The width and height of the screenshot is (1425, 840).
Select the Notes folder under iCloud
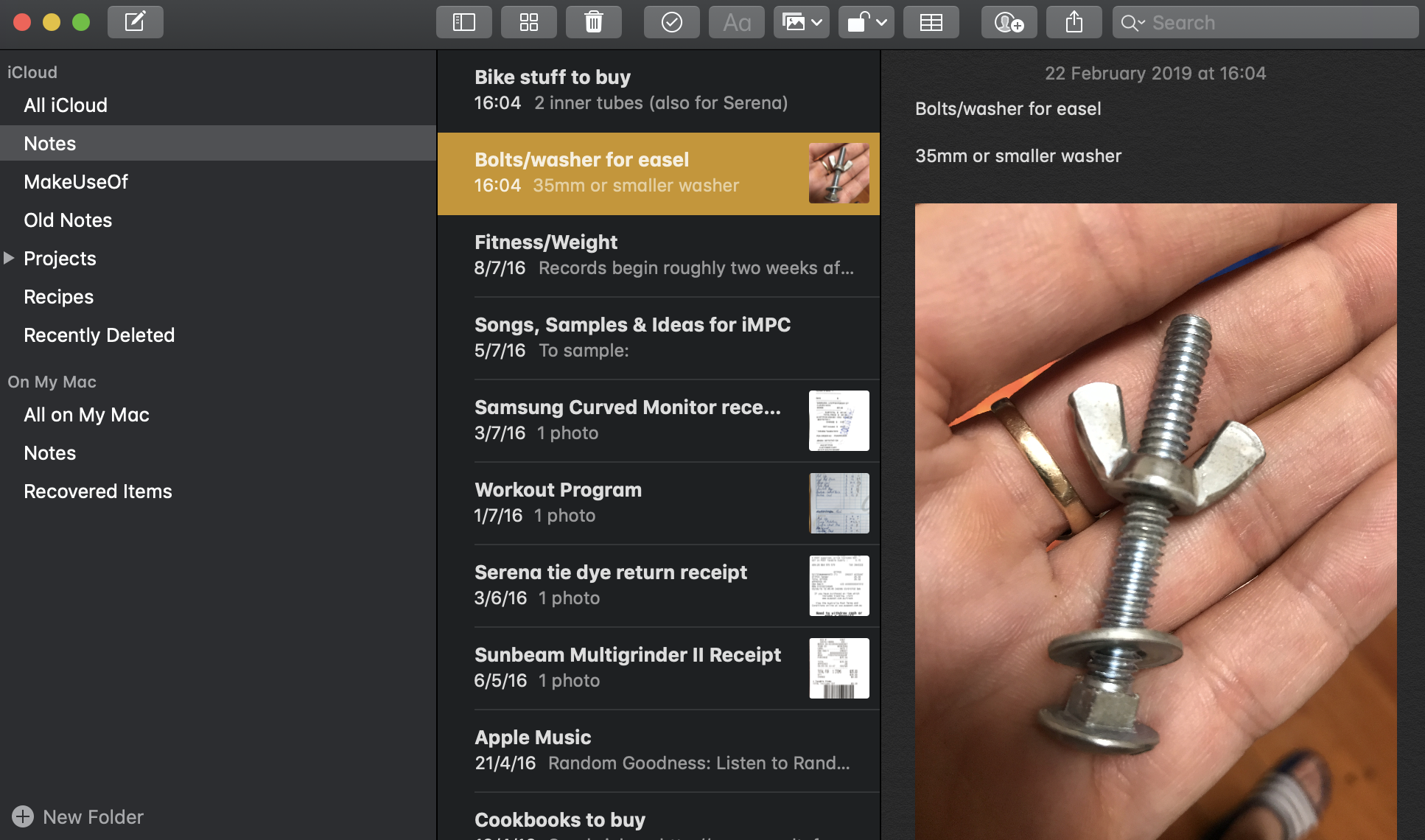click(49, 143)
